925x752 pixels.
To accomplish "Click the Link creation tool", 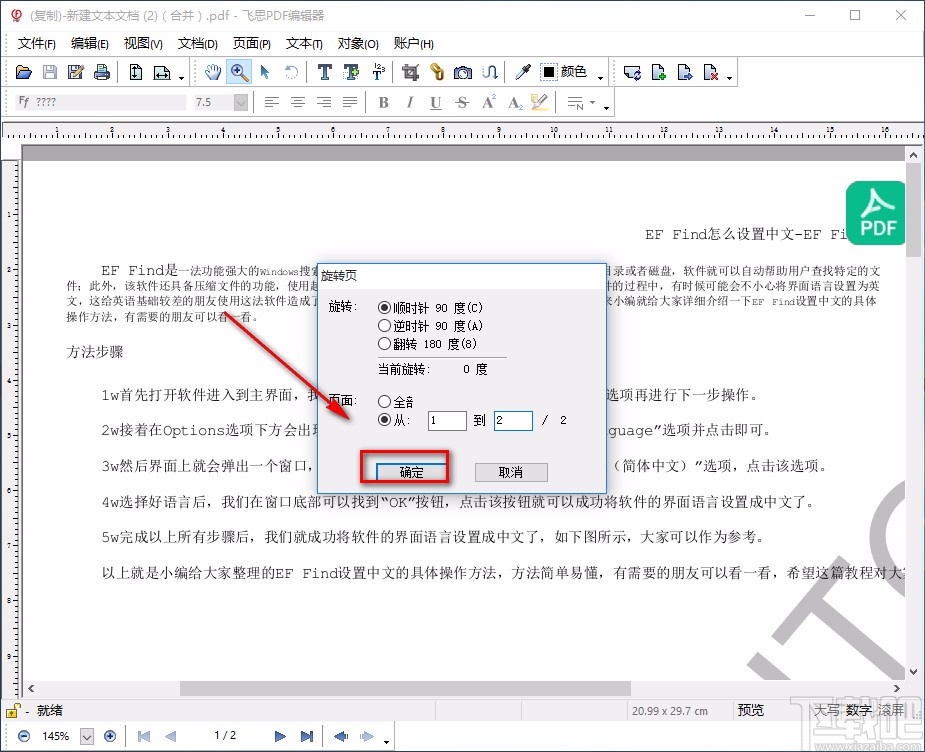I will click(437, 71).
